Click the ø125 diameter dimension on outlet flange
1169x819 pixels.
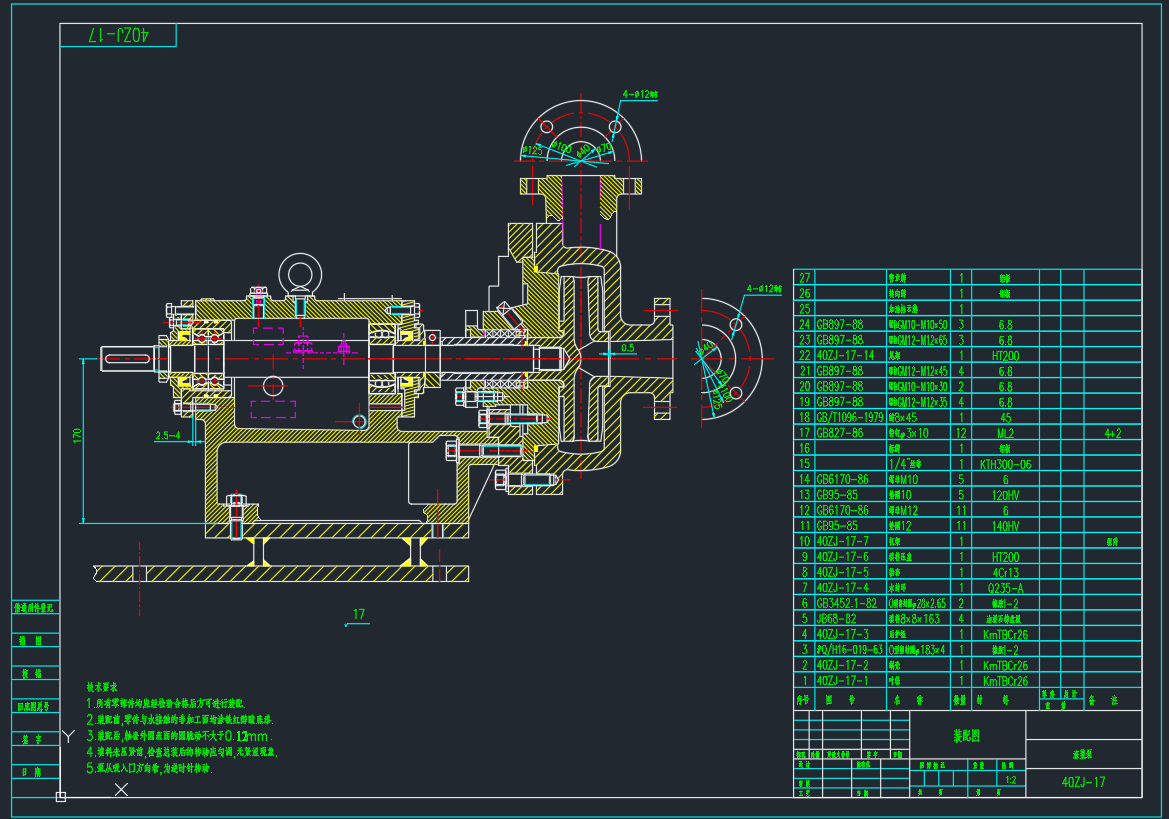click(x=532, y=151)
